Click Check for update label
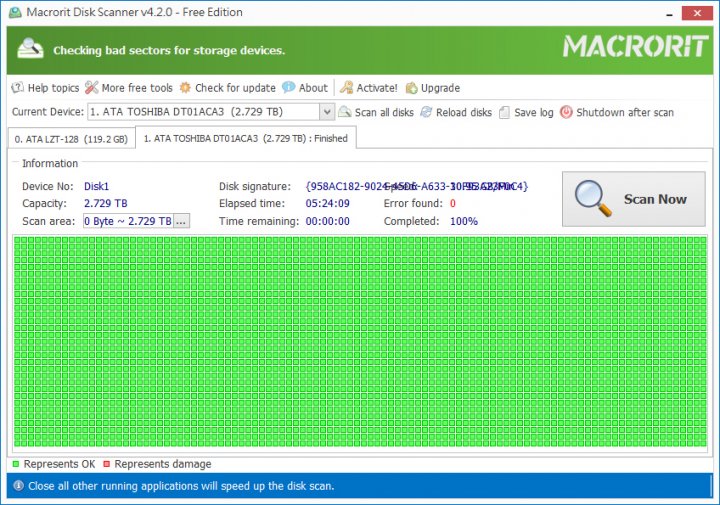 coord(235,88)
